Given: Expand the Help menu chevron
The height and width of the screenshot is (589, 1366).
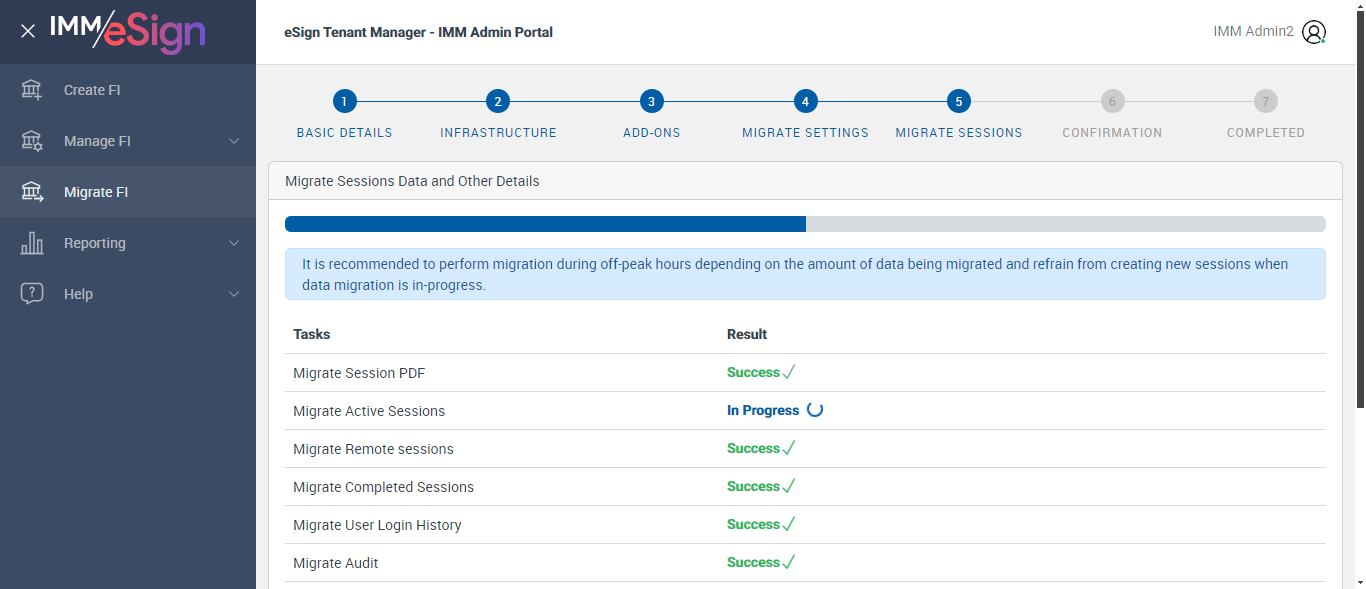Looking at the screenshot, I should click(x=234, y=294).
